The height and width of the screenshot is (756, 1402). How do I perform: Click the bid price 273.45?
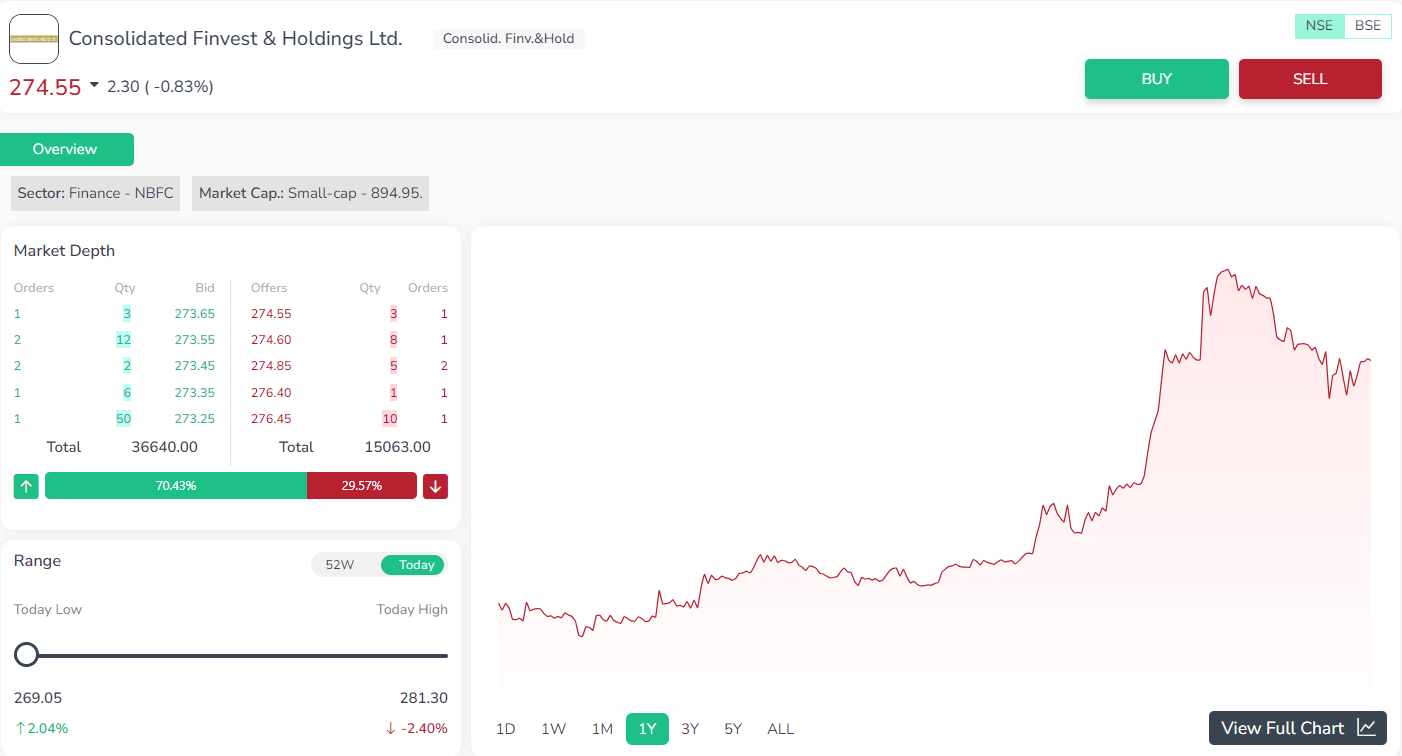point(194,366)
